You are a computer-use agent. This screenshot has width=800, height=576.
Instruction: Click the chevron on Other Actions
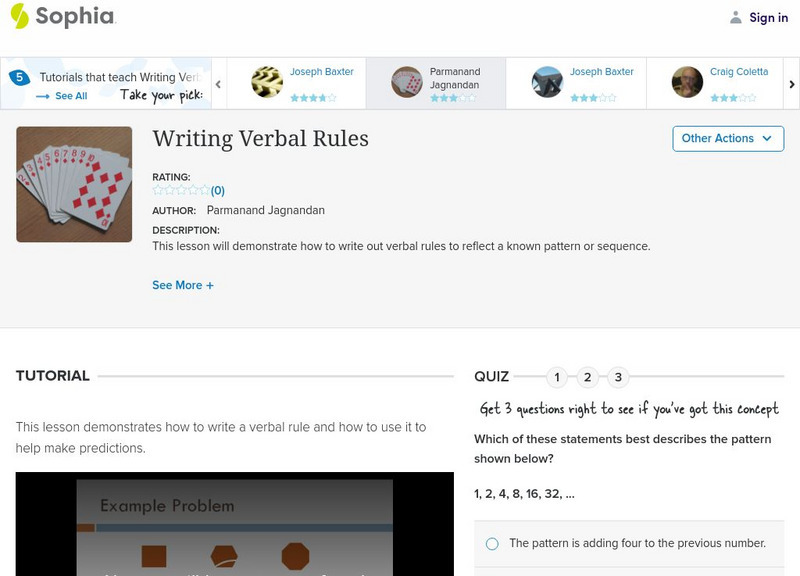[765, 138]
